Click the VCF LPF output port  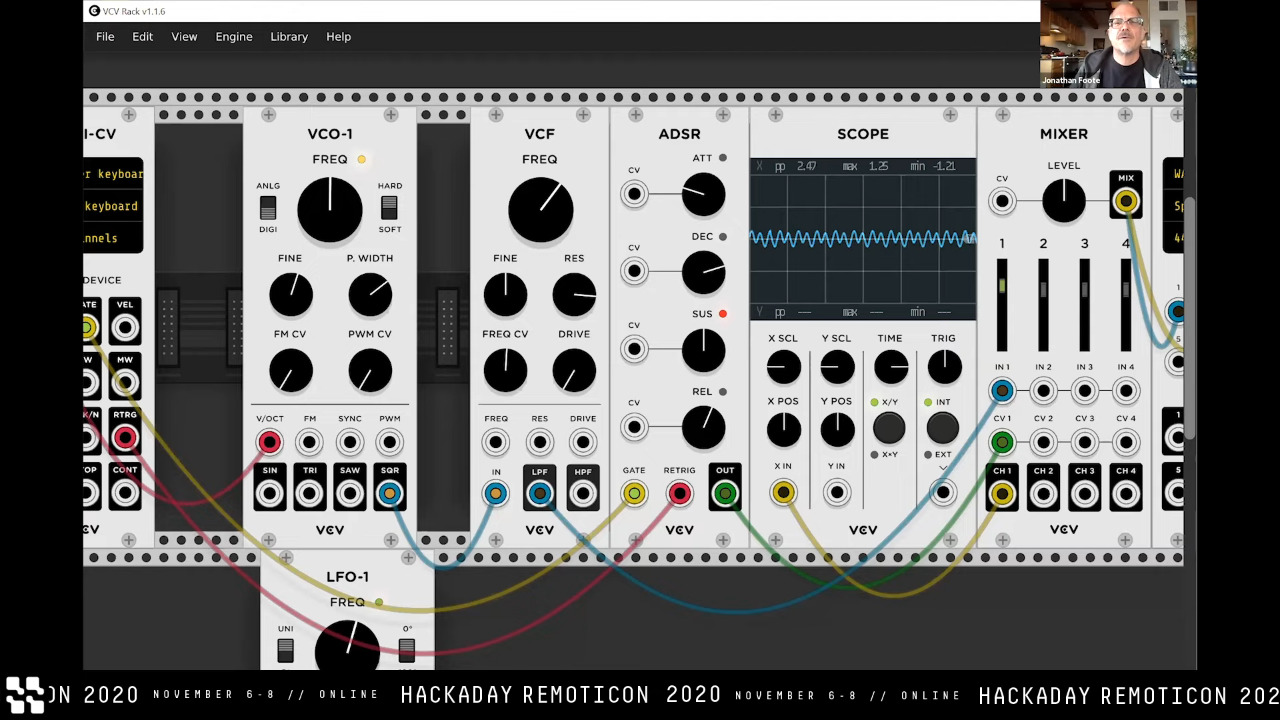540,493
